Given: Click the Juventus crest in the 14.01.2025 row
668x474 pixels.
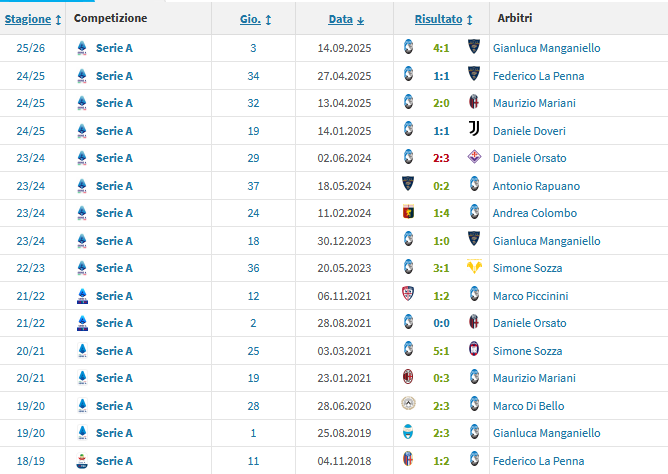Looking at the screenshot, I should (x=474, y=131).
